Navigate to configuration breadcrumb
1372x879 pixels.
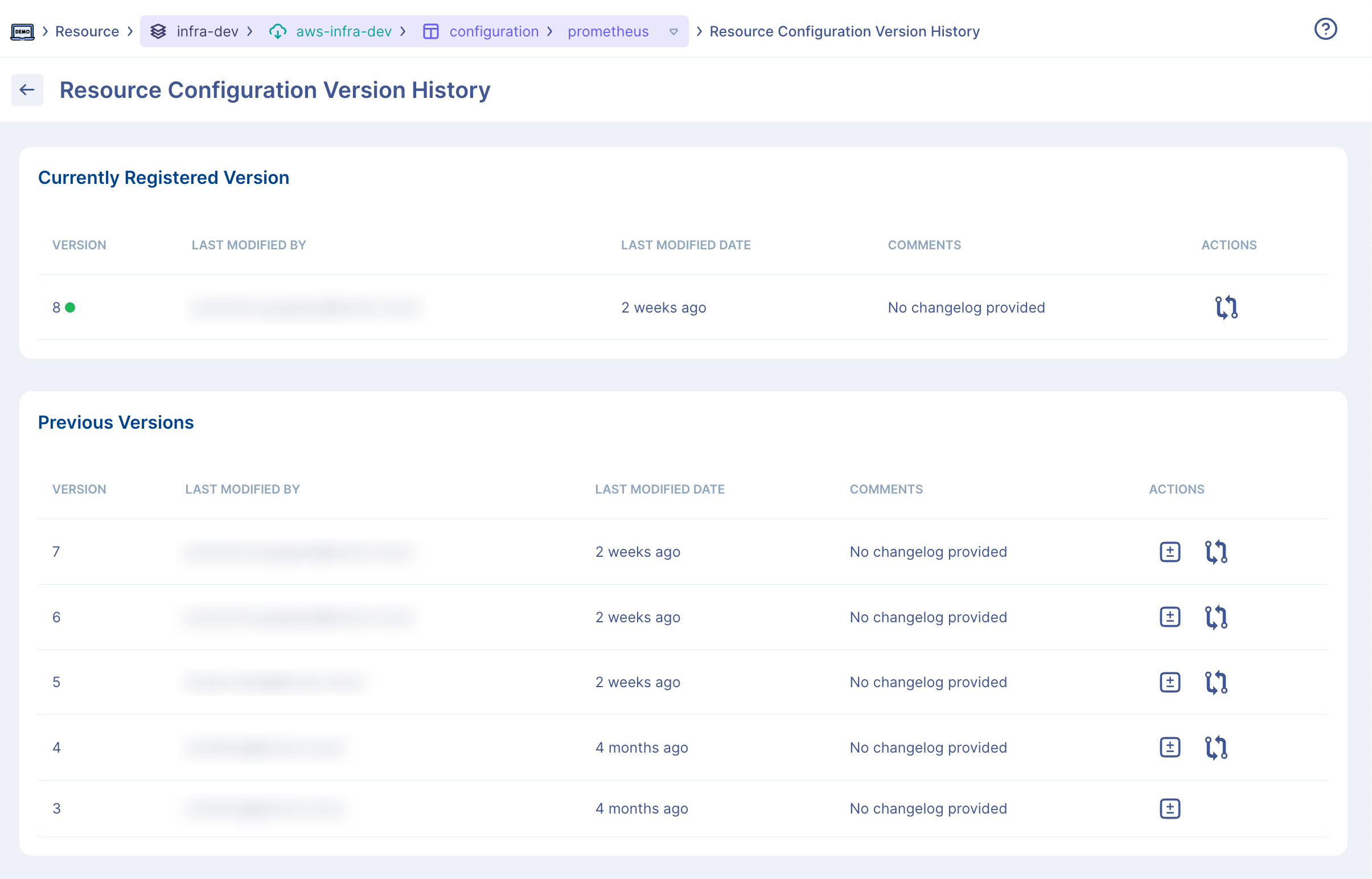point(493,31)
